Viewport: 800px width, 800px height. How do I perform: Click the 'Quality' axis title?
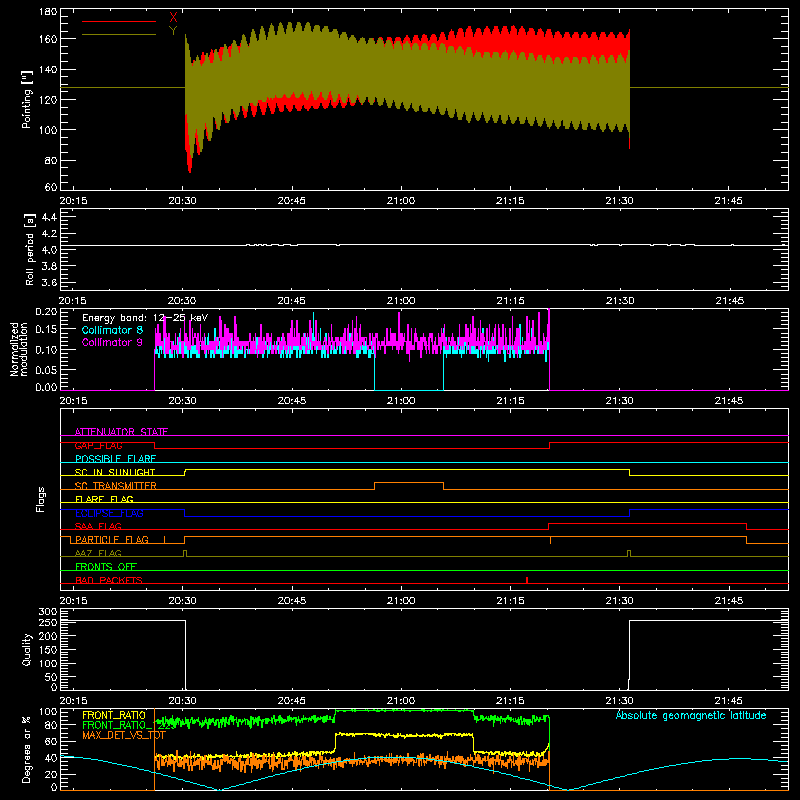27,649
